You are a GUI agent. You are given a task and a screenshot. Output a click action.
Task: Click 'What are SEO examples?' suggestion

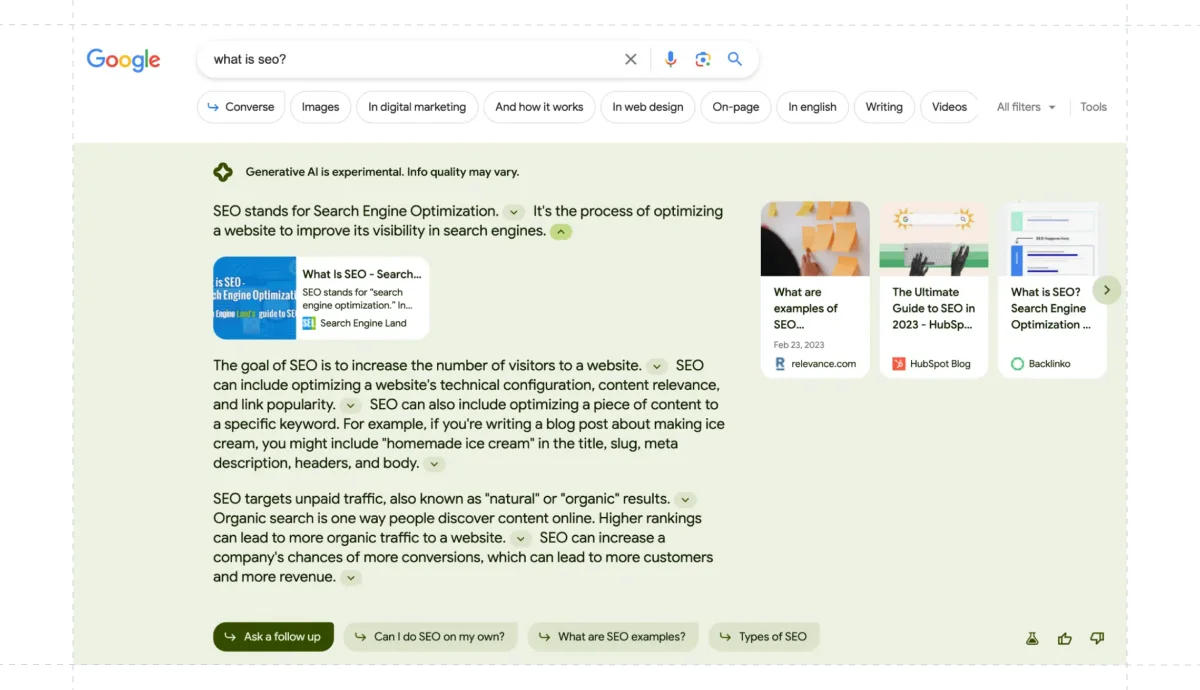tap(613, 637)
